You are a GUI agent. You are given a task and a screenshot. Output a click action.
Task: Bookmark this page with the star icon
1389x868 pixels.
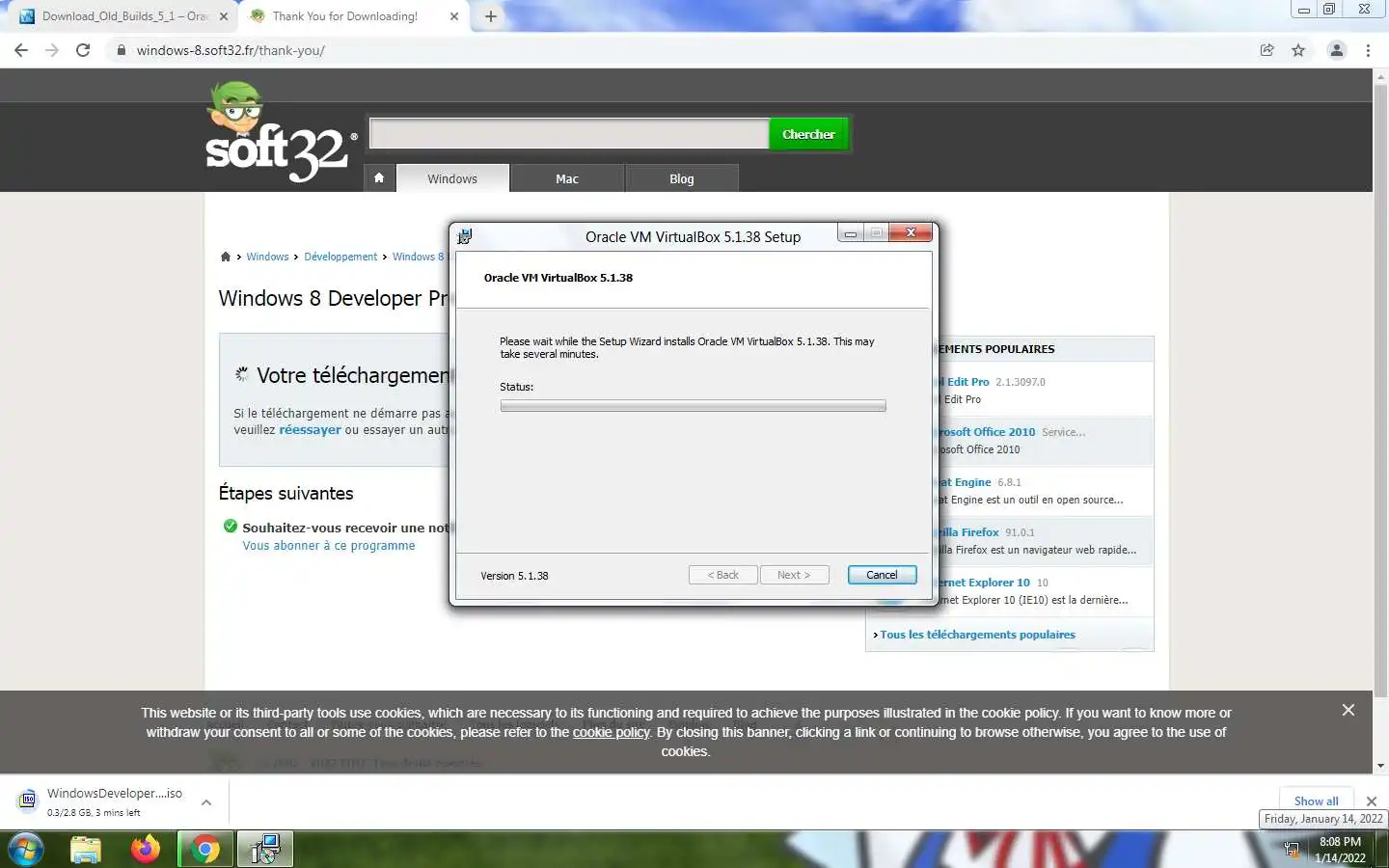1298,50
